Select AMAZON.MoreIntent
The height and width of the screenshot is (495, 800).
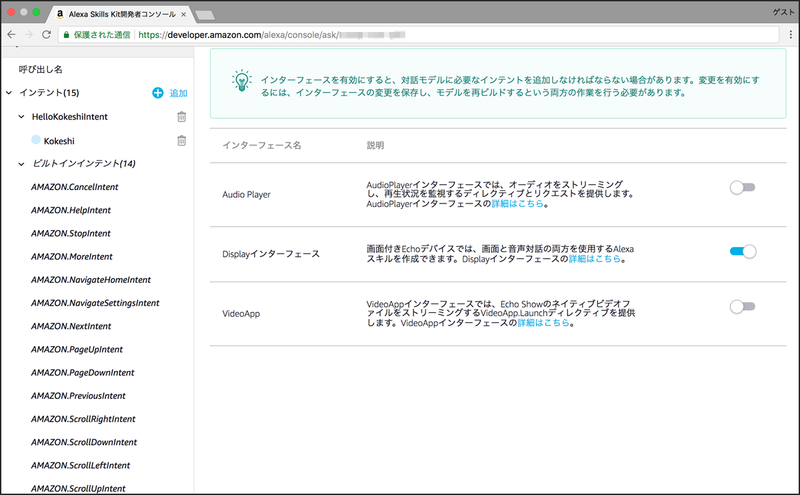pyautogui.click(x=72, y=257)
